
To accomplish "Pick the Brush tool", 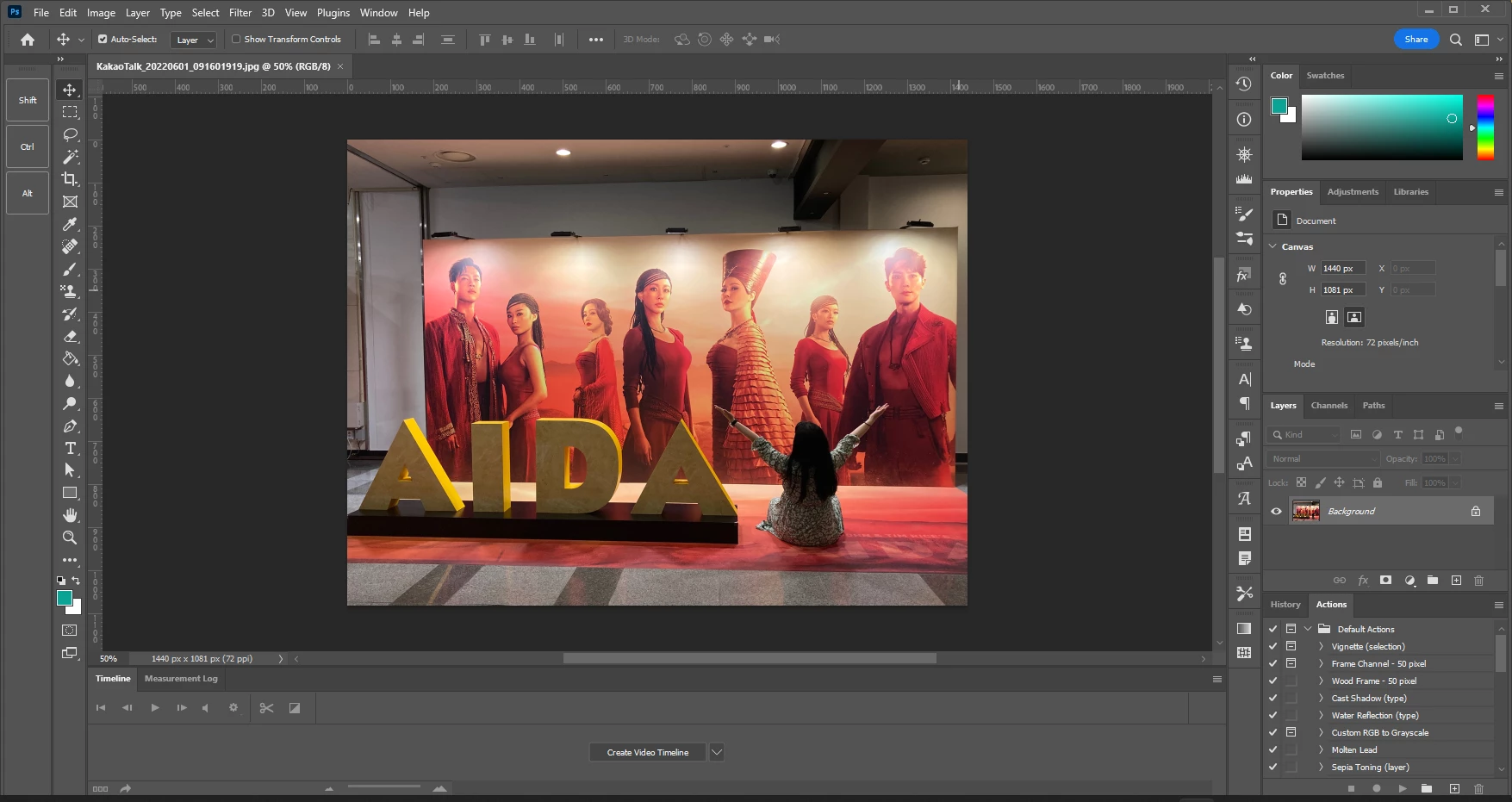I will pos(70,269).
